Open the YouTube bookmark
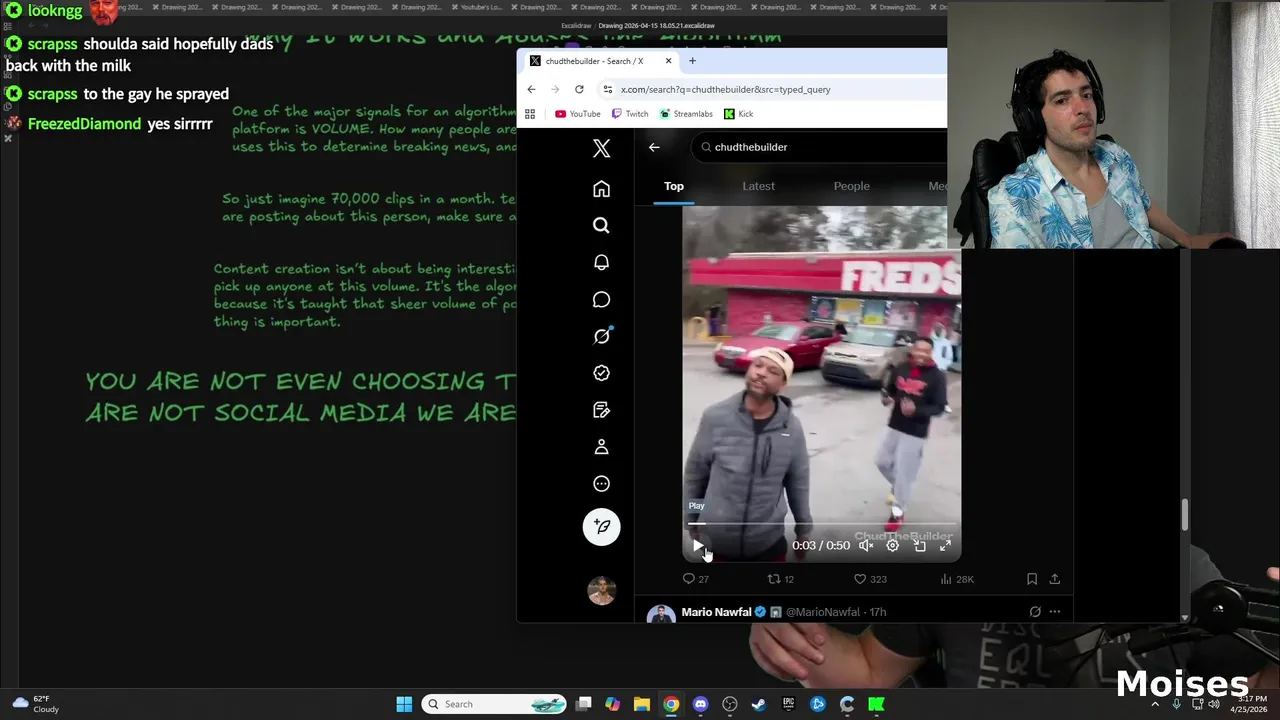1280x720 pixels. [x=578, y=114]
